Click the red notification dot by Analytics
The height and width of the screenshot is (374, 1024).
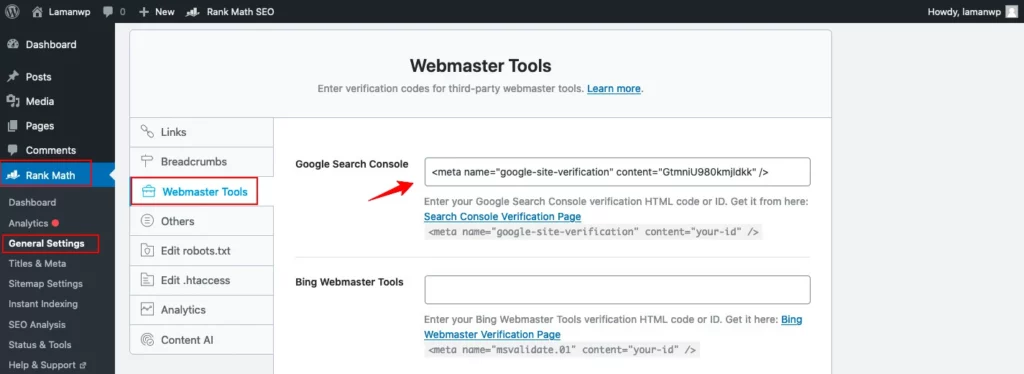56,223
